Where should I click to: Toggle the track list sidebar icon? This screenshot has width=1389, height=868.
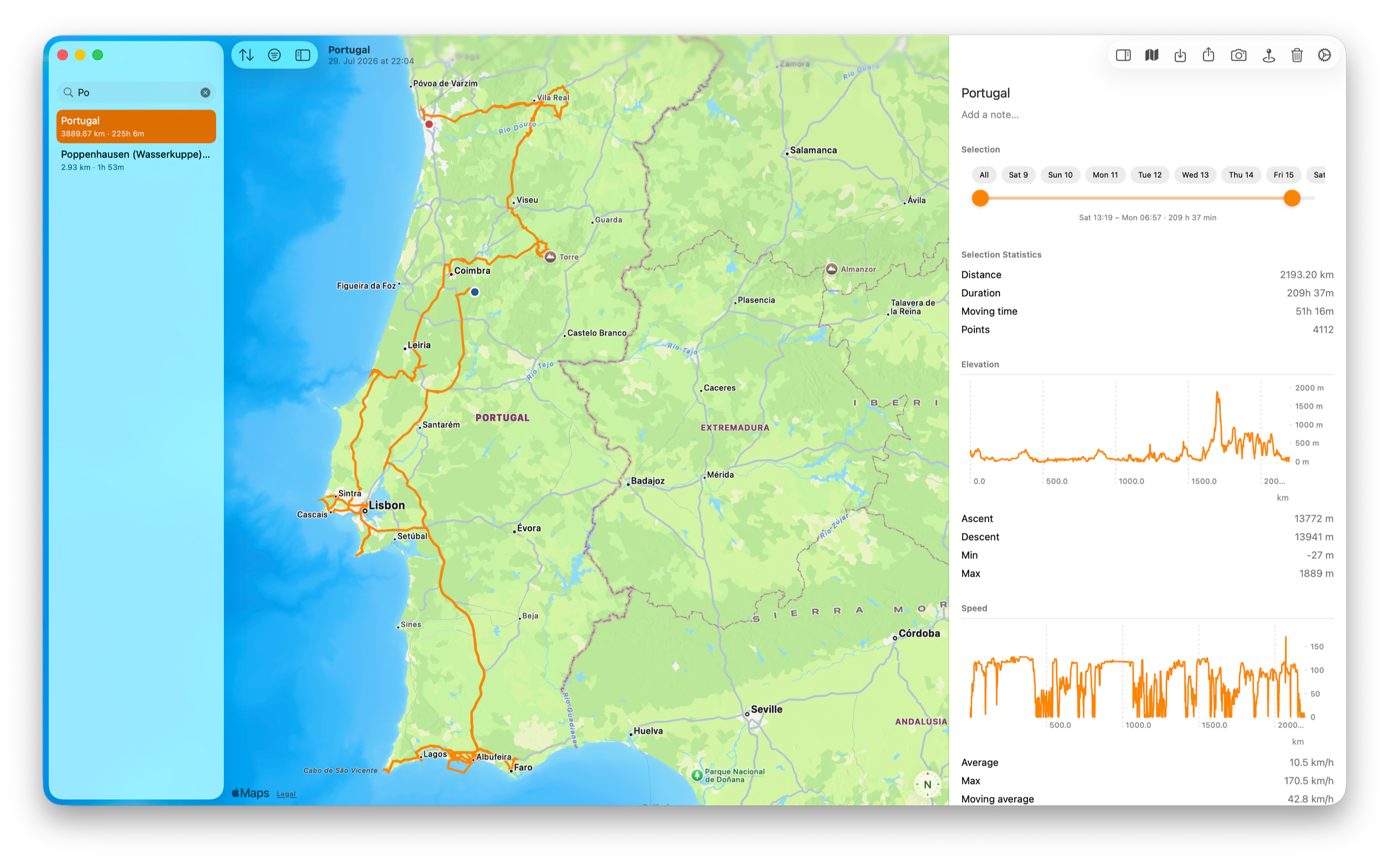[x=302, y=55]
